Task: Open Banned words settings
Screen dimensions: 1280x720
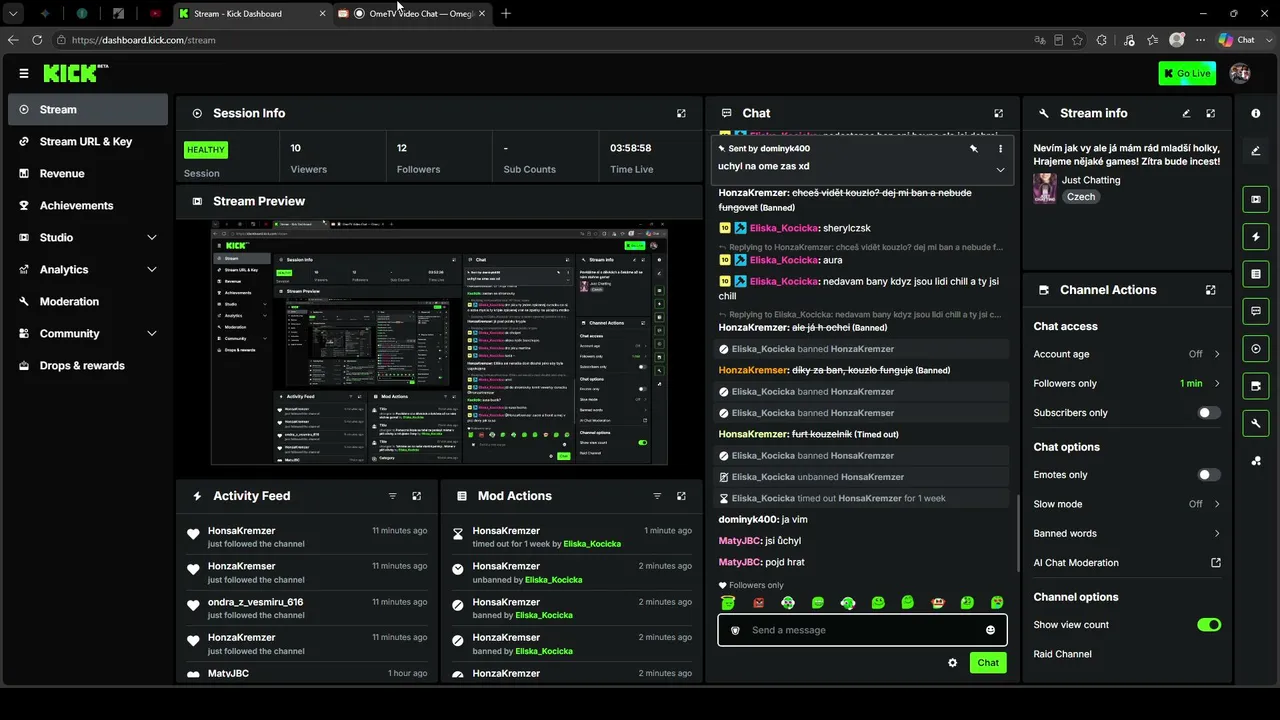Action: pos(1127,533)
